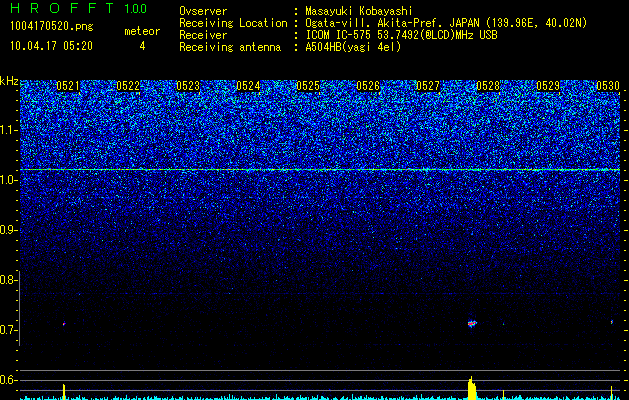The width and height of the screenshot is (629, 400).
Task: Click the yellow intensity spike near 0521
Action: pos(64,392)
